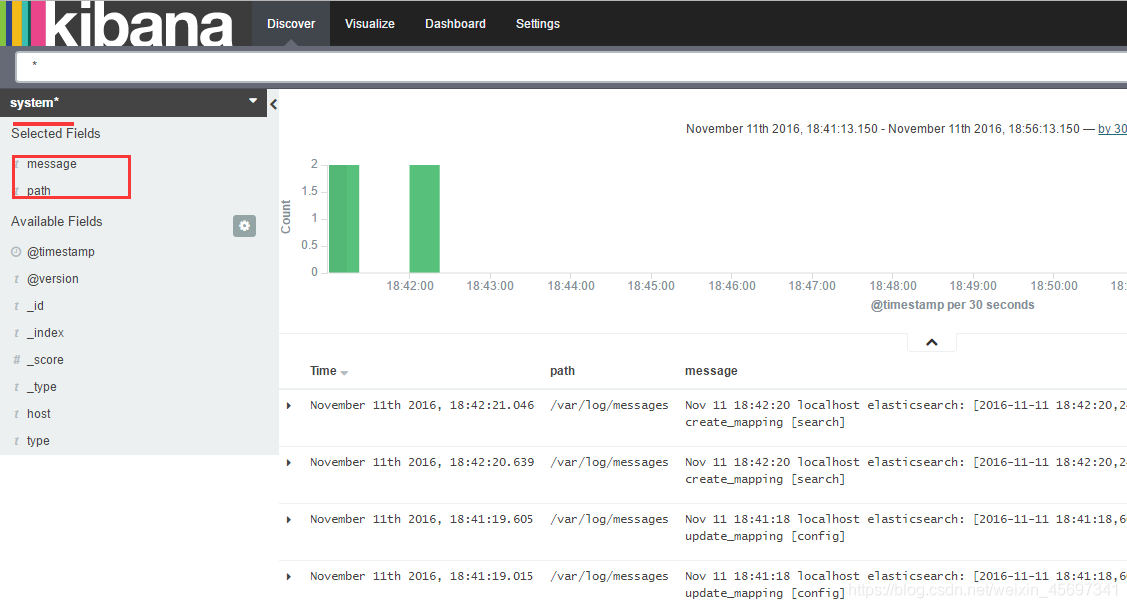Click the host available field
This screenshot has height=608, width=1127.
point(39,414)
